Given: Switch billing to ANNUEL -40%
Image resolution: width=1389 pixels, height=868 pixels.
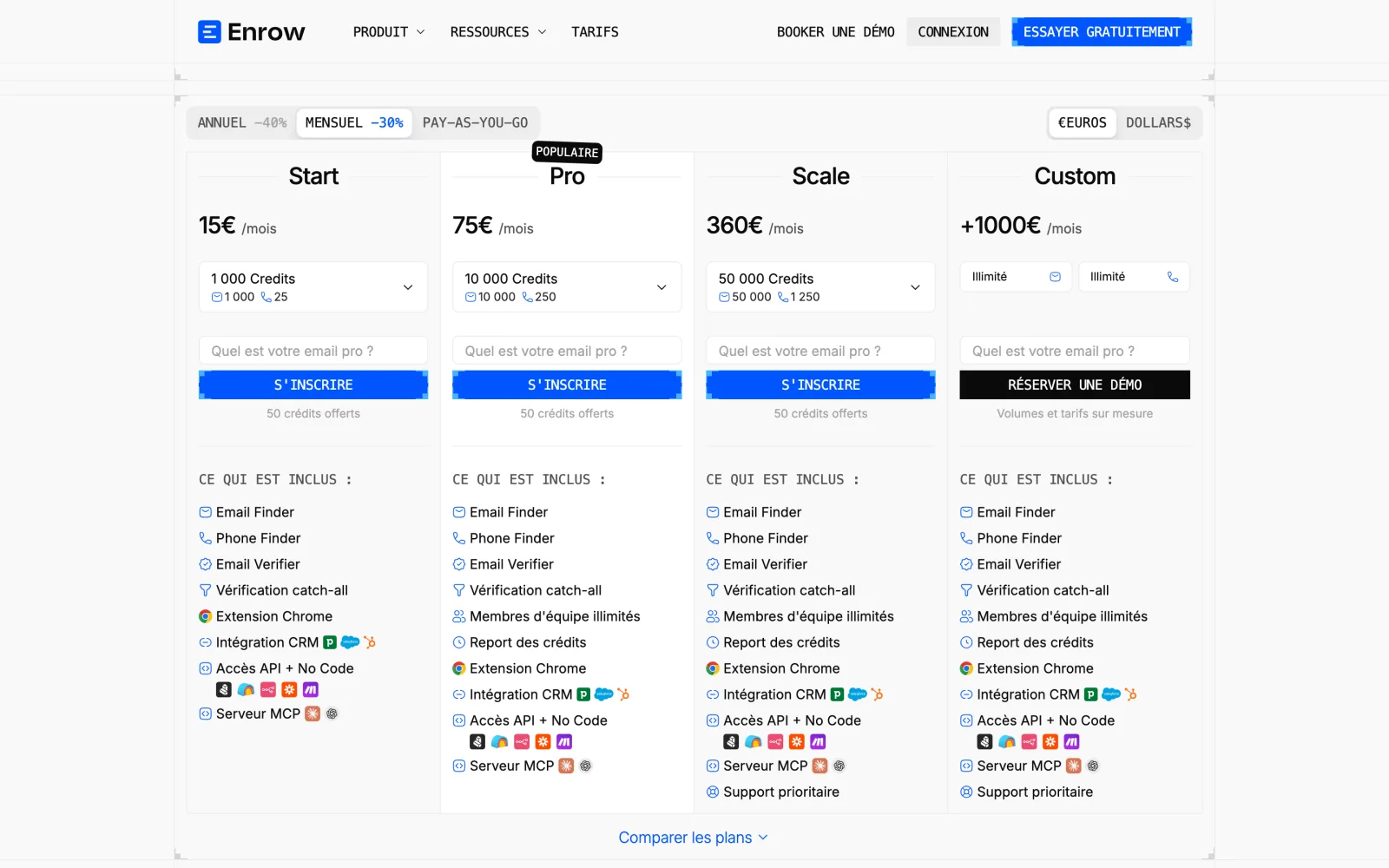Looking at the screenshot, I should (x=242, y=122).
